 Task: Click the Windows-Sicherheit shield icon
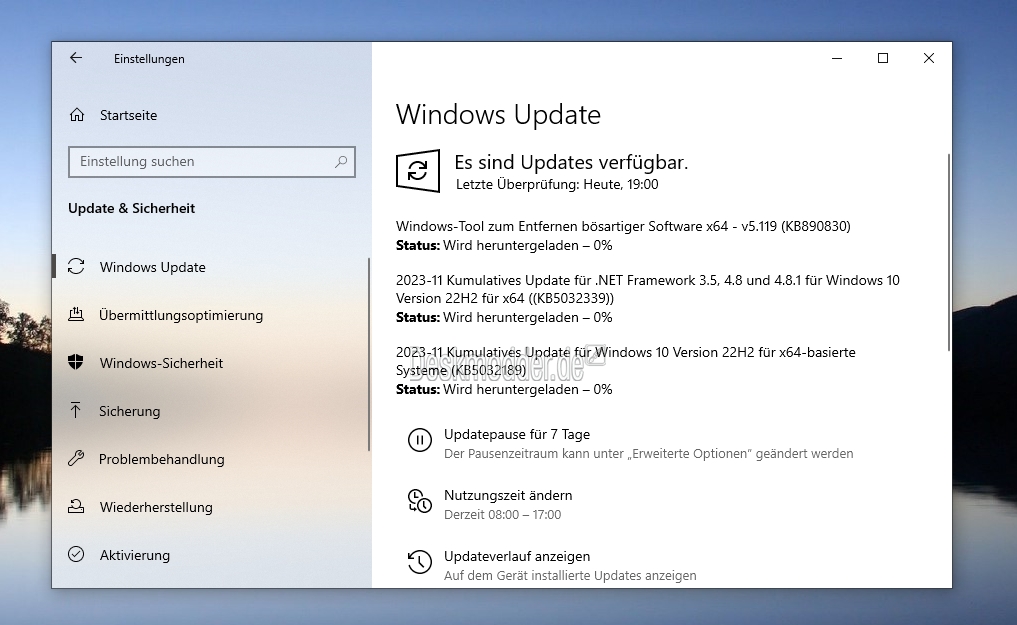click(x=76, y=362)
